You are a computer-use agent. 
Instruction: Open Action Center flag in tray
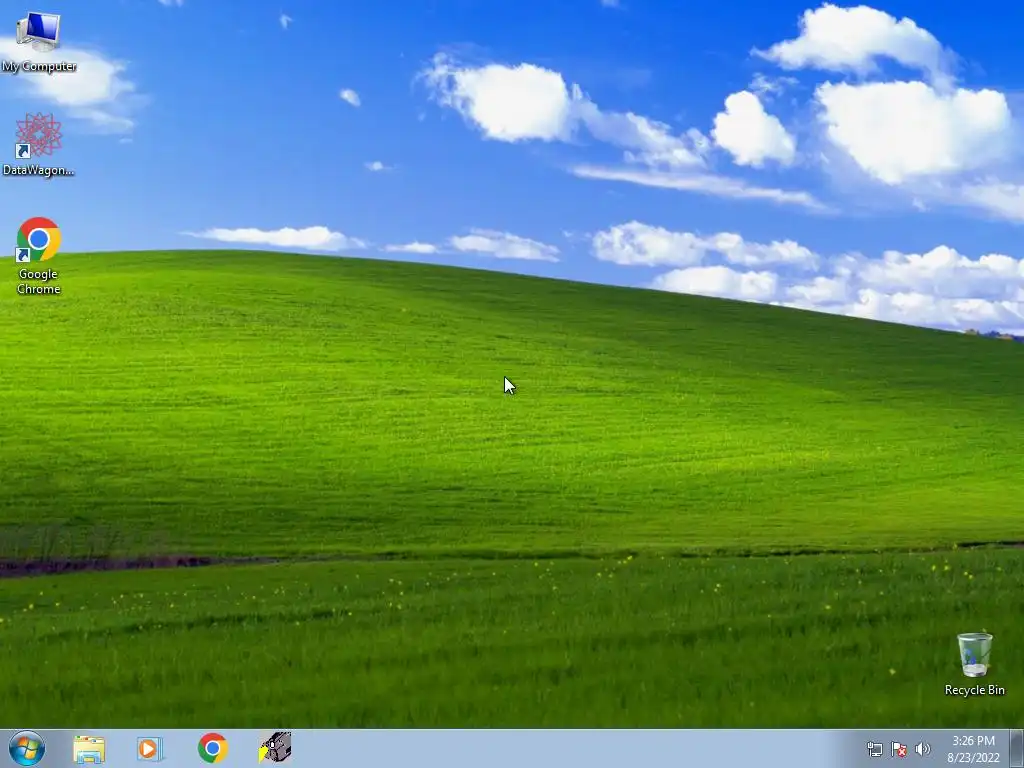click(899, 749)
